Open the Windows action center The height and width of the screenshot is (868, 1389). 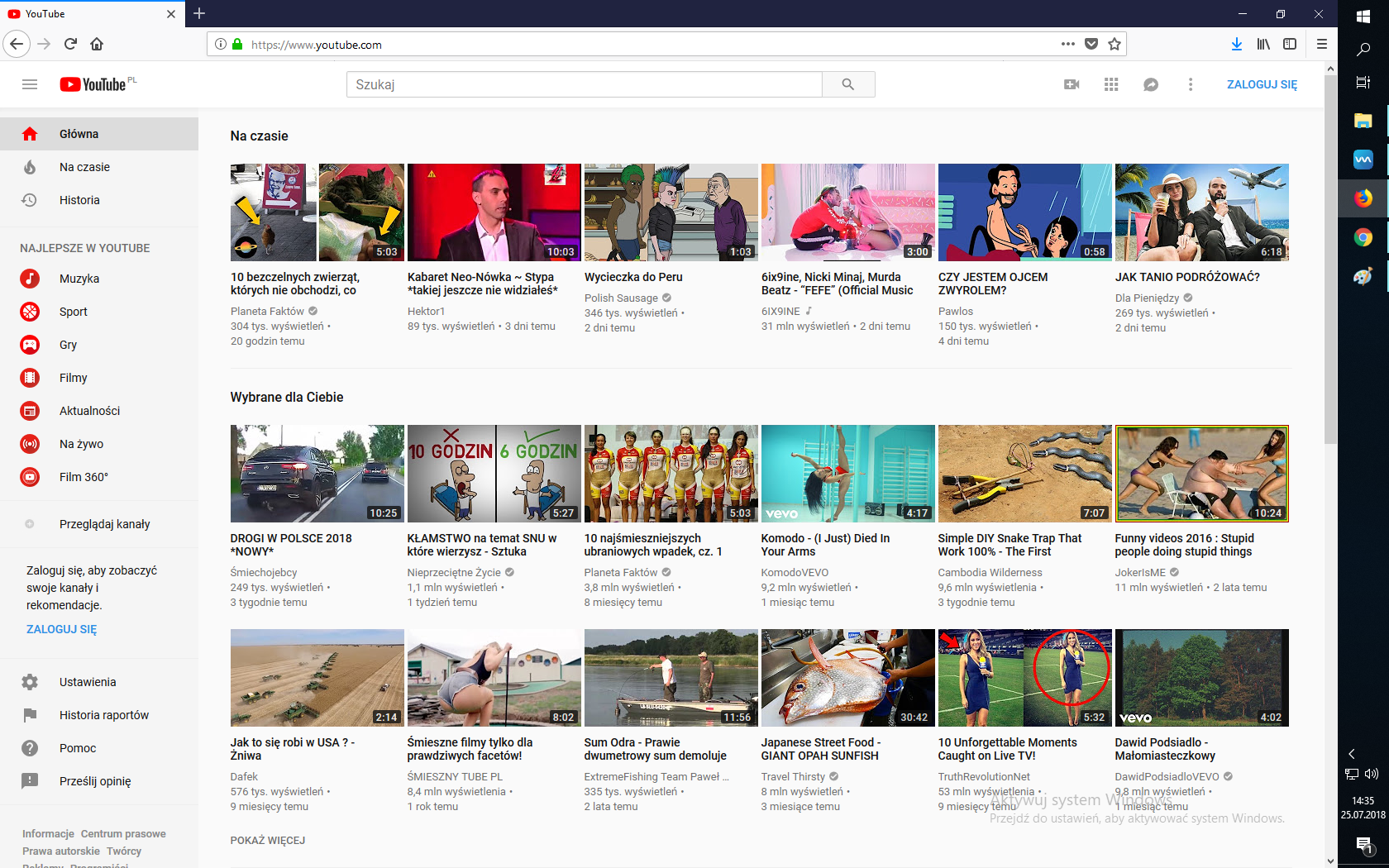1363,844
